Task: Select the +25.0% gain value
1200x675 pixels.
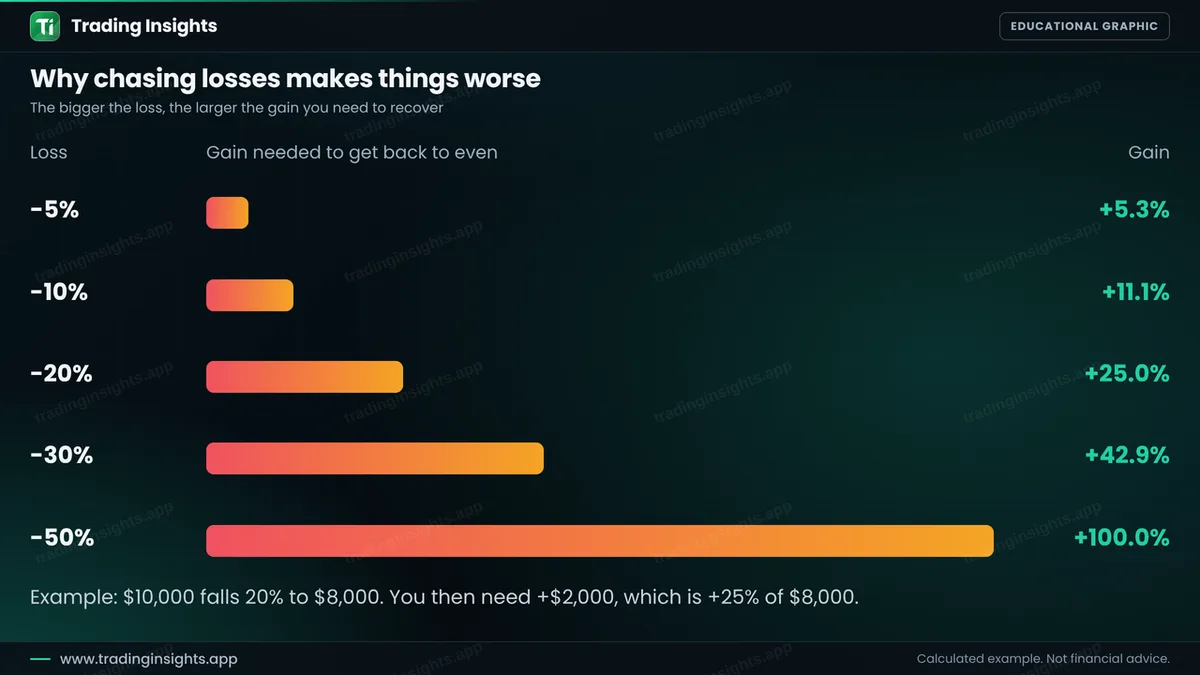Action: point(1127,374)
